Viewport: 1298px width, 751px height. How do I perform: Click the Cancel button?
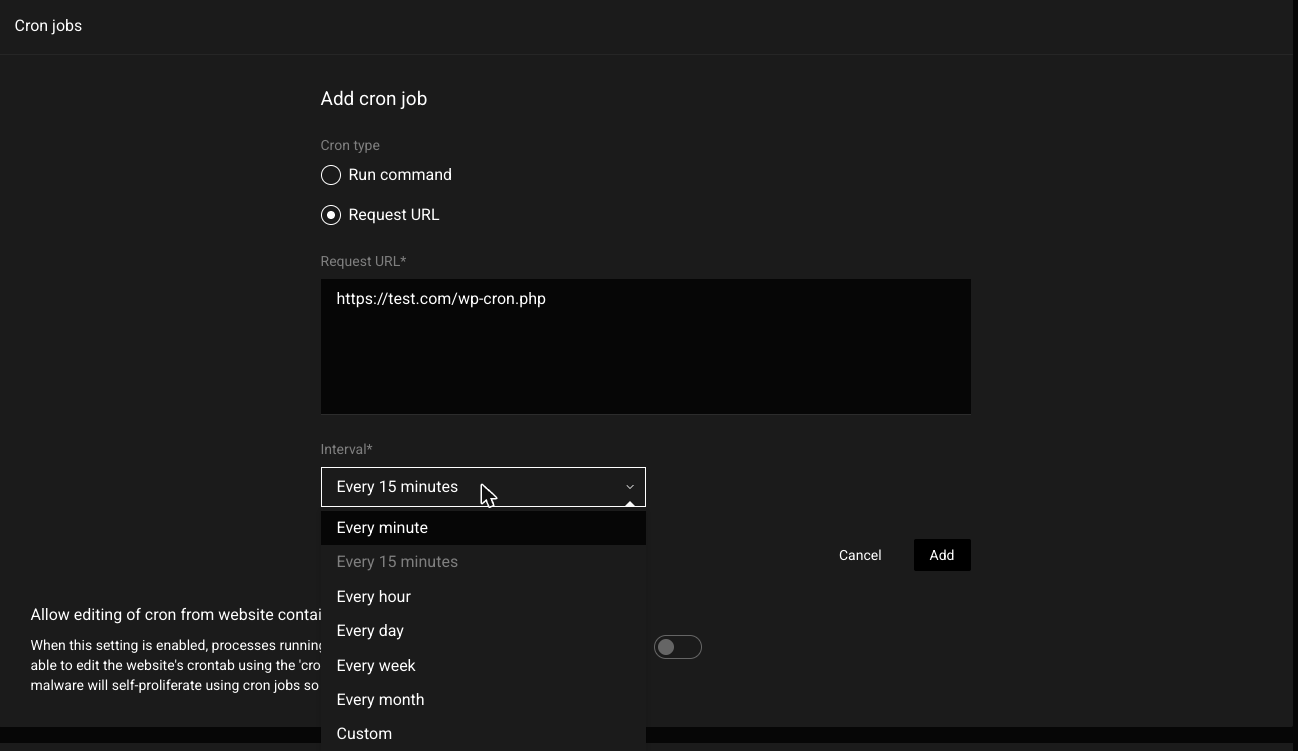coord(860,555)
